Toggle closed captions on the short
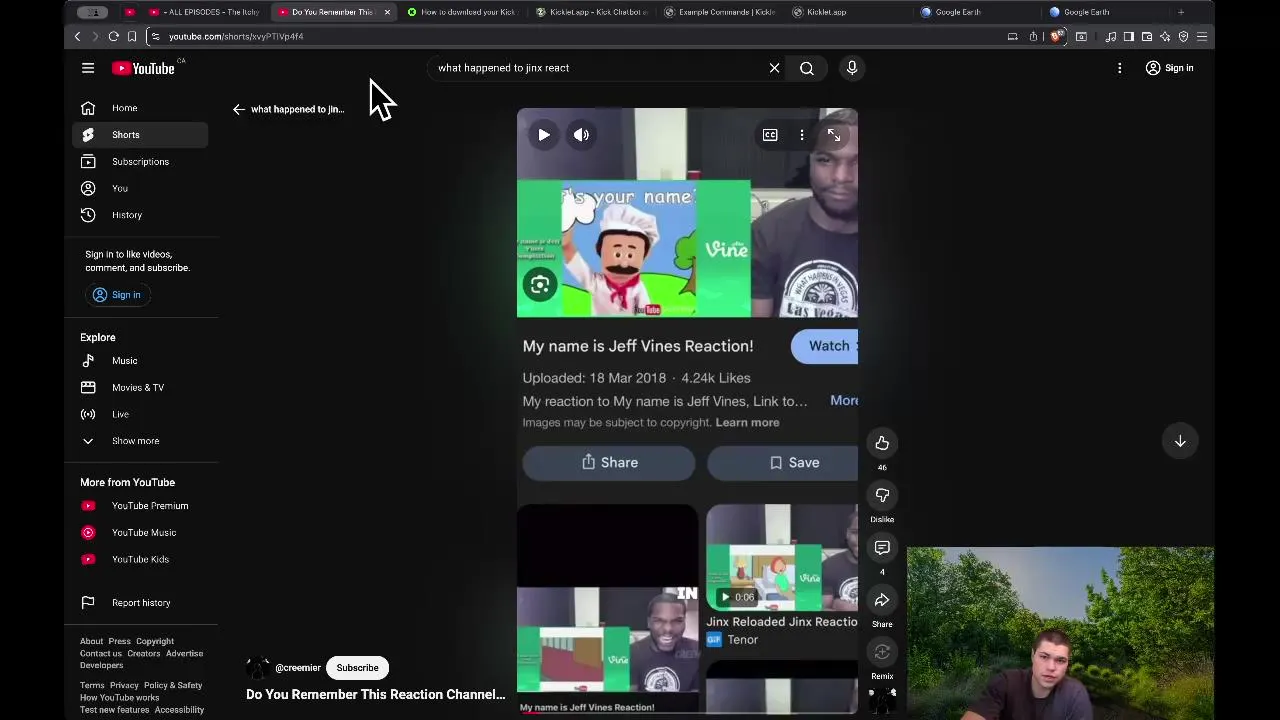Screen dimensions: 1280x720 tap(770, 135)
